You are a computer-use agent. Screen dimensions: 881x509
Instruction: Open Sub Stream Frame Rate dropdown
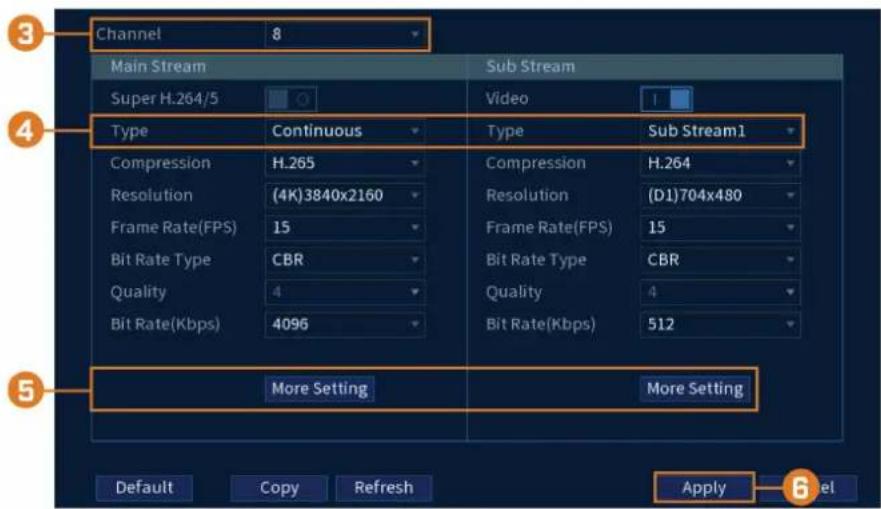(720, 228)
